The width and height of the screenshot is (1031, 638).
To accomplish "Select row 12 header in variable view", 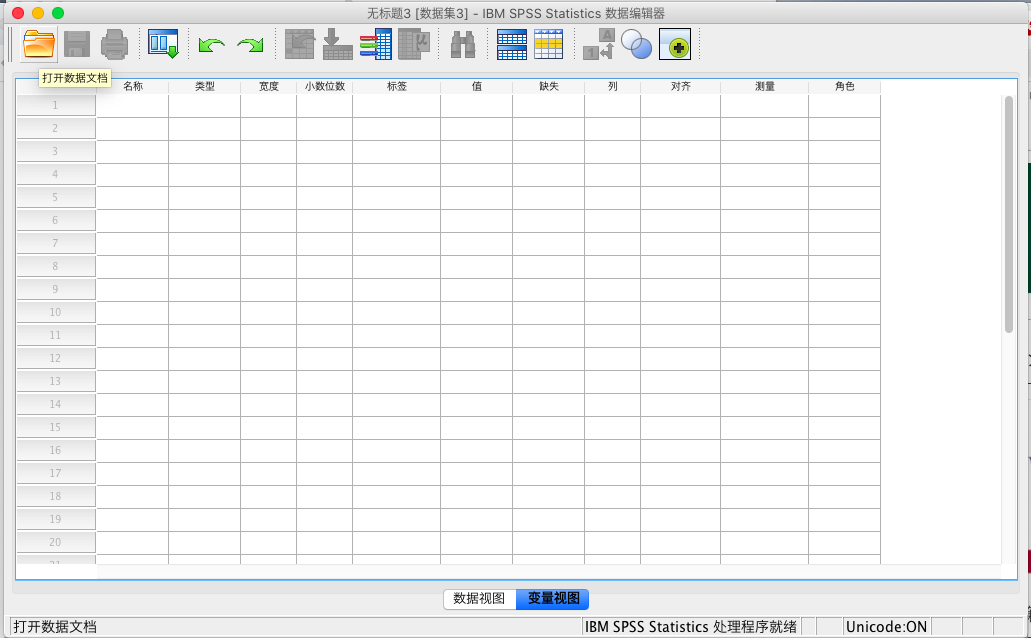I will [56, 358].
